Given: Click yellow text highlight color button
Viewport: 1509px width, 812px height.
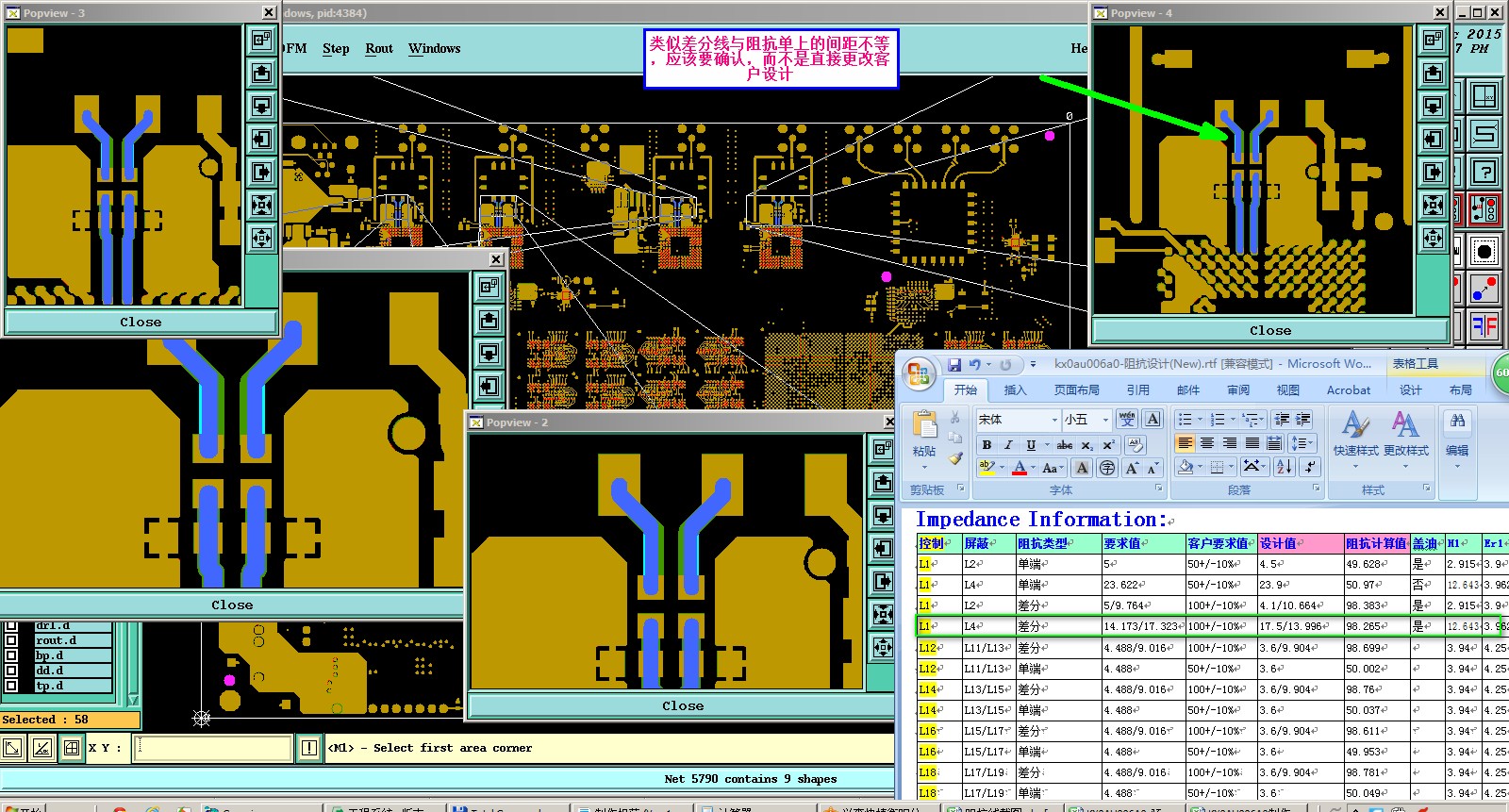Looking at the screenshot, I should pyautogui.click(x=987, y=468).
